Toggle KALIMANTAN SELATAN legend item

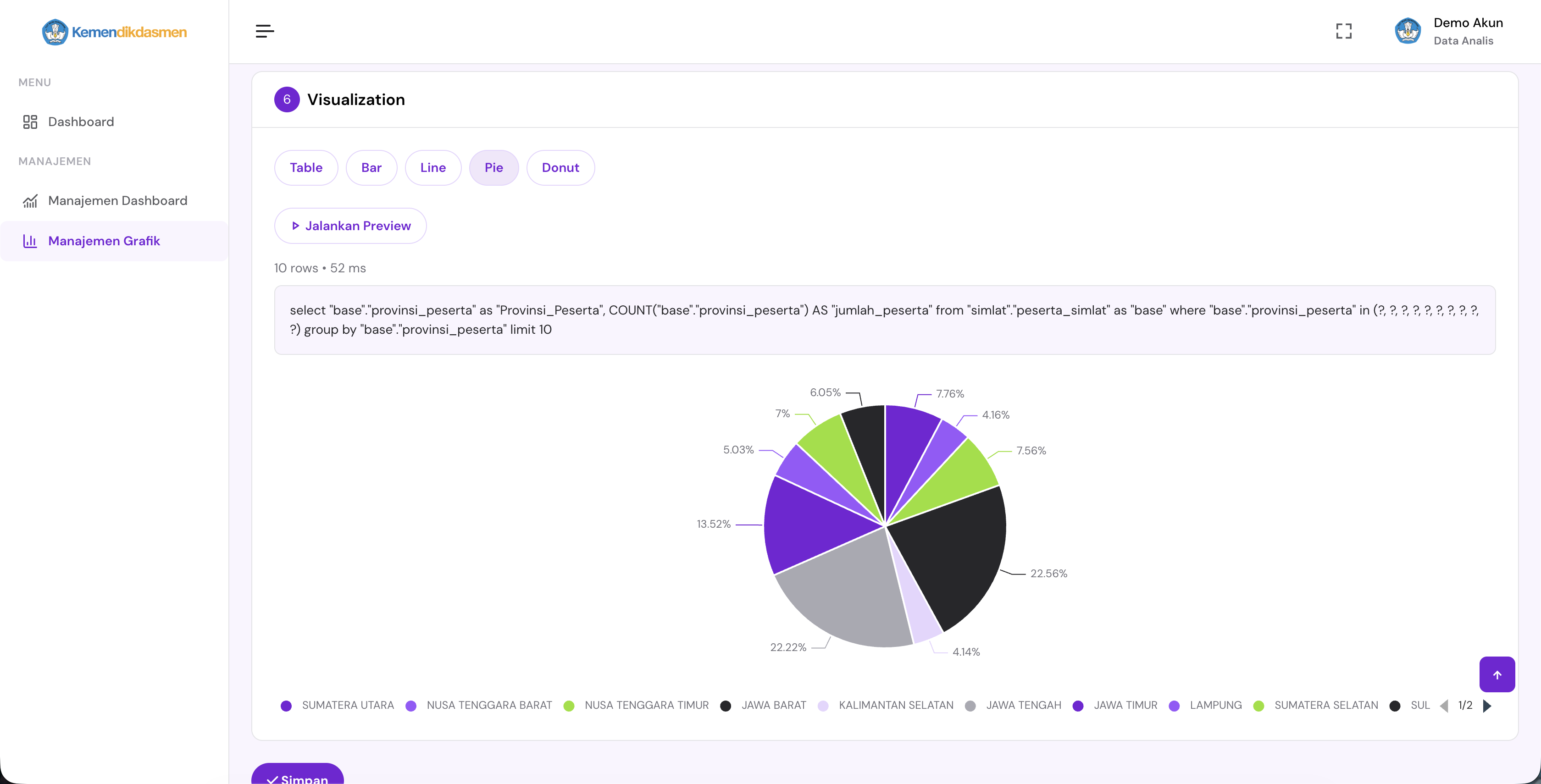[x=885, y=706]
